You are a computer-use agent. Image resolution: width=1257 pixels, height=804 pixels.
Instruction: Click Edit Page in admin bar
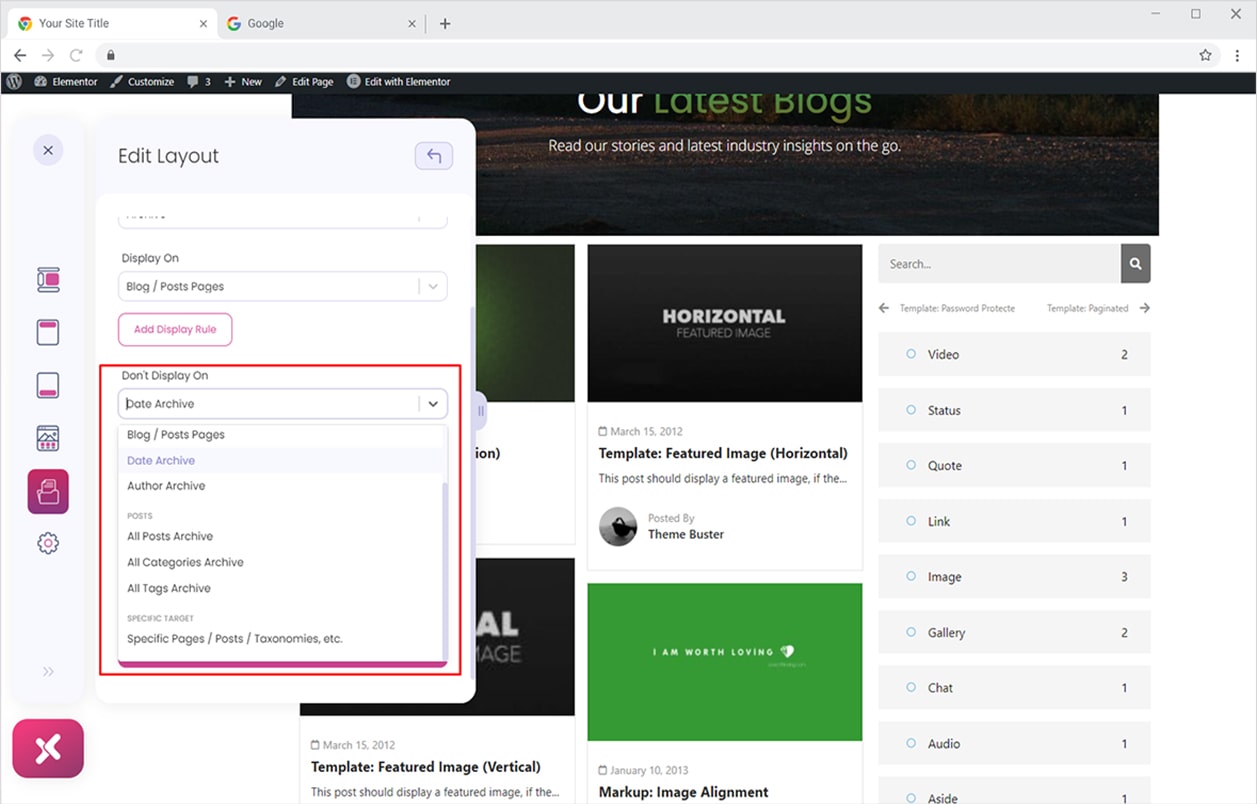(x=304, y=82)
